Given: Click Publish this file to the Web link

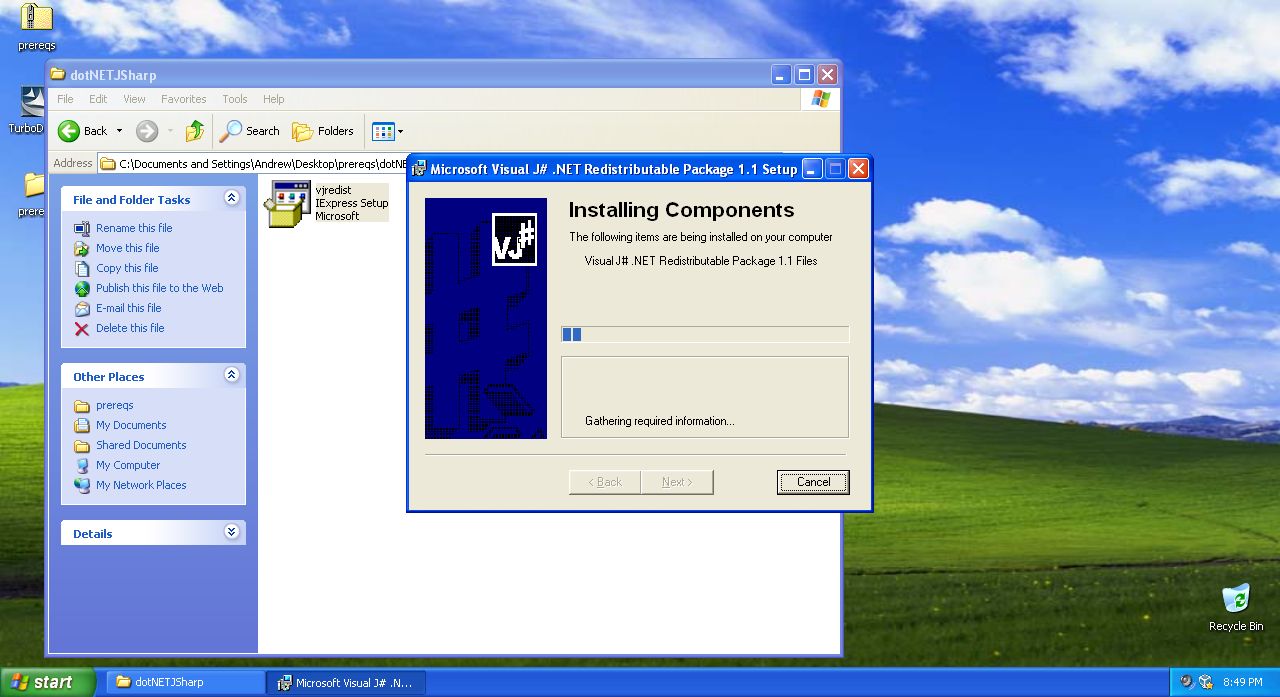Looking at the screenshot, I should (x=160, y=288).
